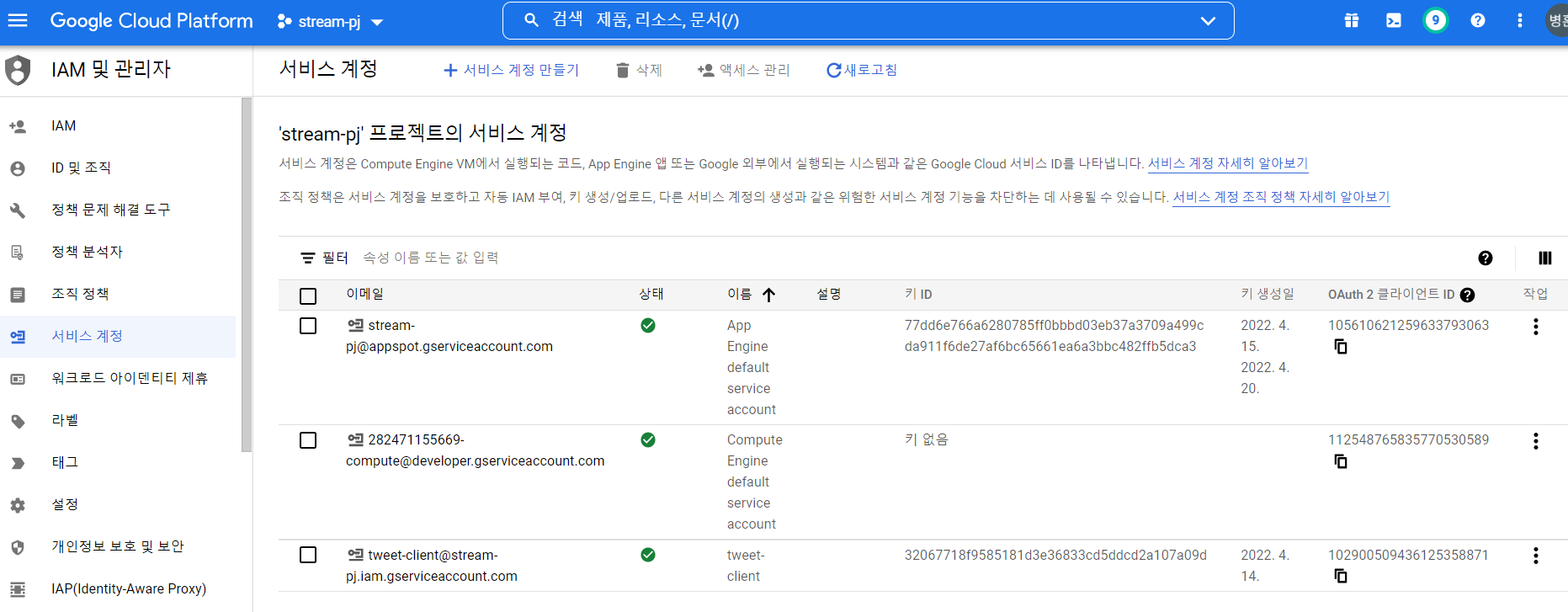Open stream-pj@appspot.gserviceaccount.com email link
1568x612 pixels.
(449, 336)
